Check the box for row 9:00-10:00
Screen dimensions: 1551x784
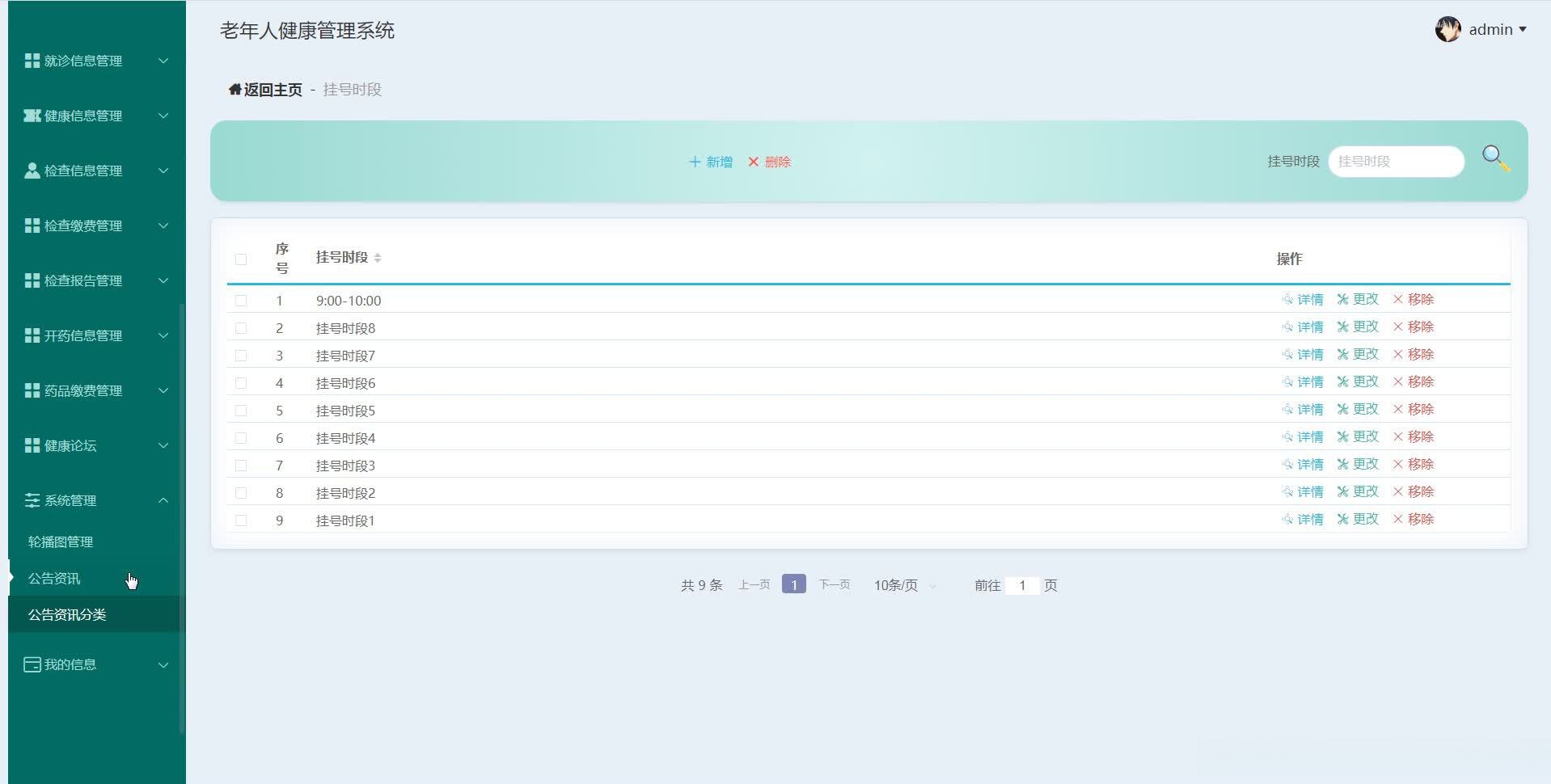pos(241,301)
